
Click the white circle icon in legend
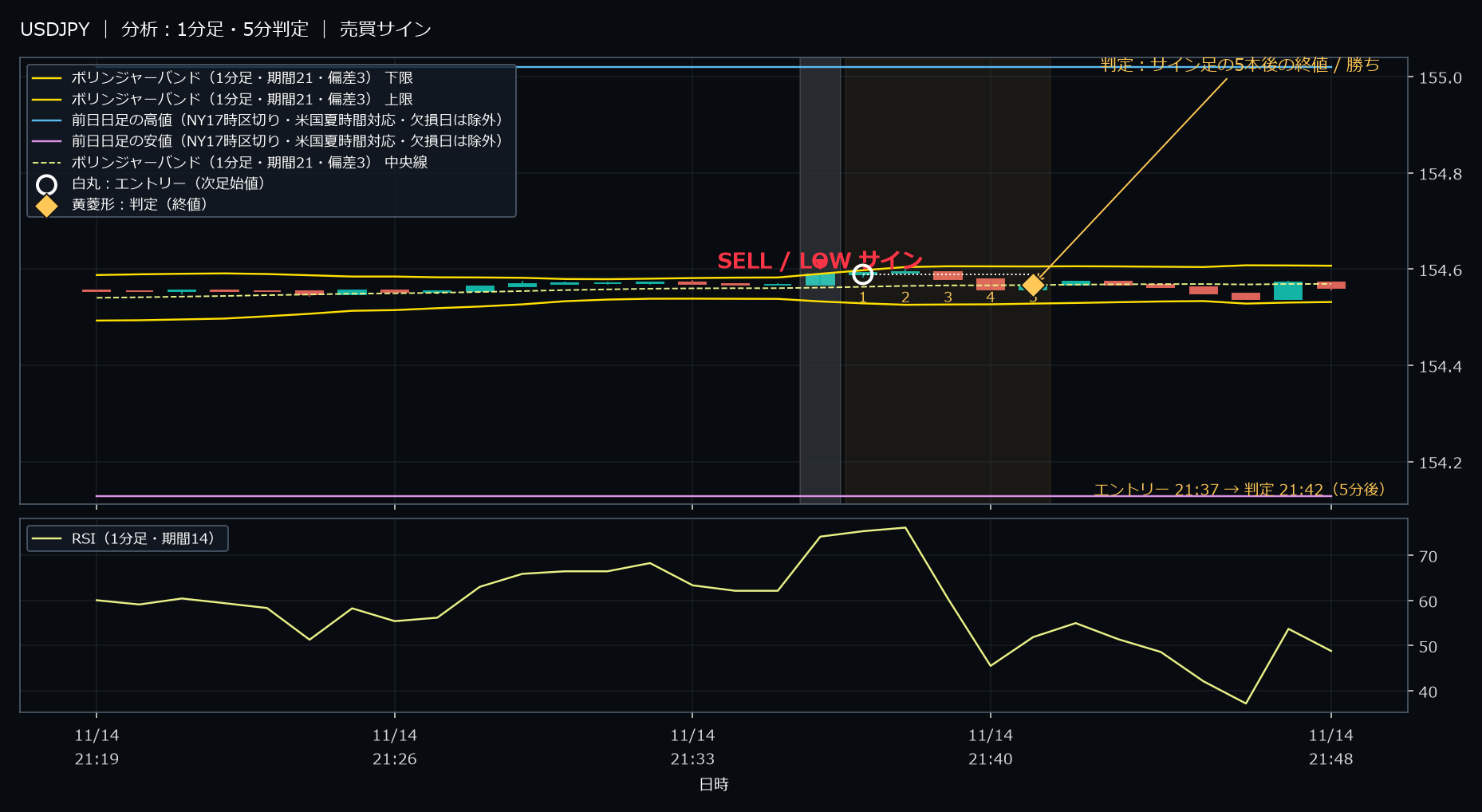click(47, 185)
